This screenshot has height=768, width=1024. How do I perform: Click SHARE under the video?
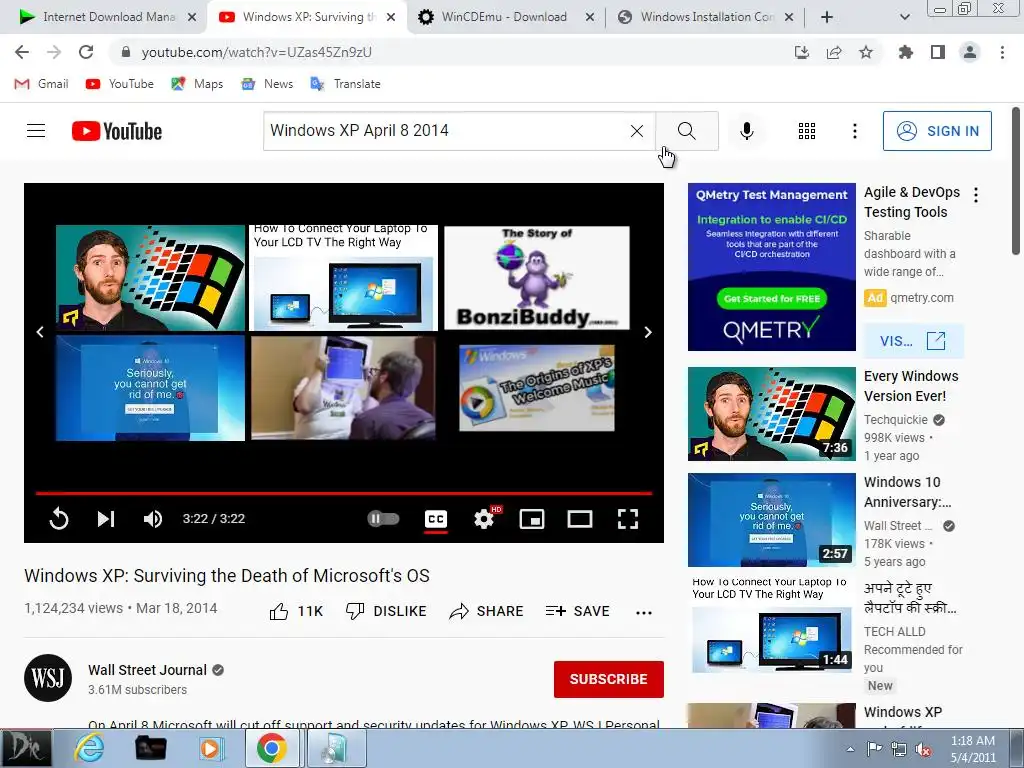(x=487, y=611)
